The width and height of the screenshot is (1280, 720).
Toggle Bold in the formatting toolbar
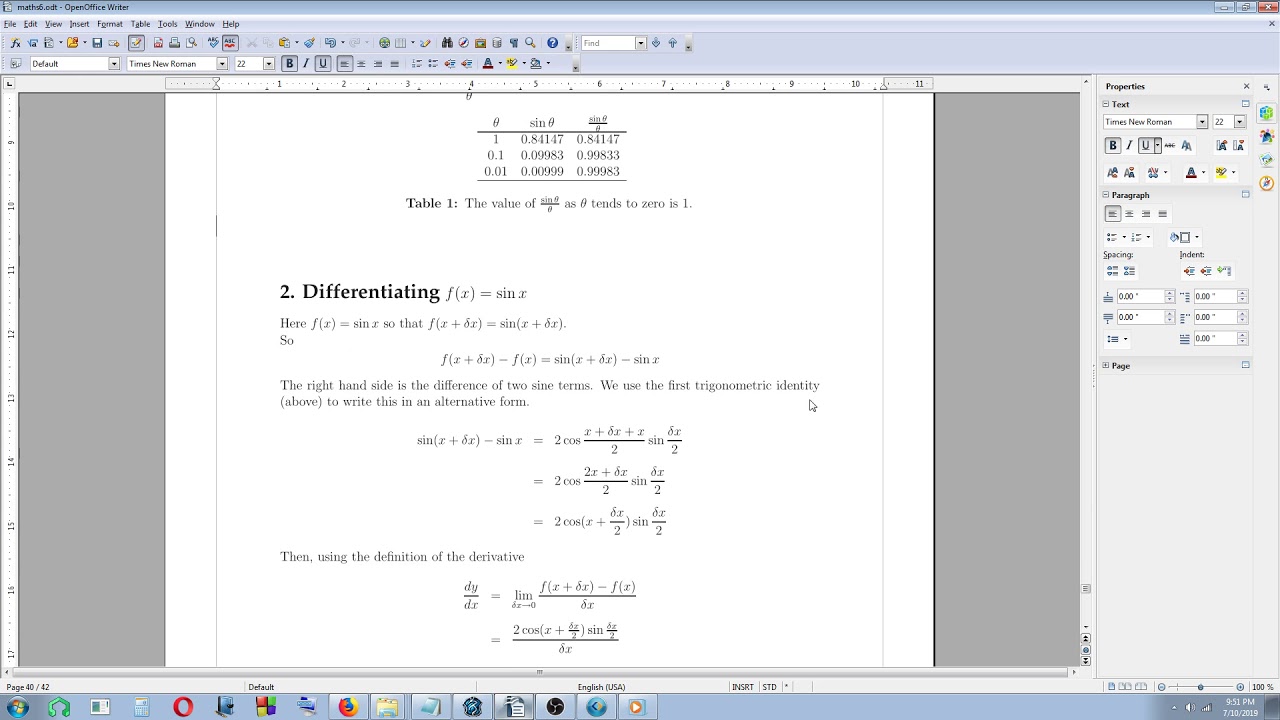point(290,64)
